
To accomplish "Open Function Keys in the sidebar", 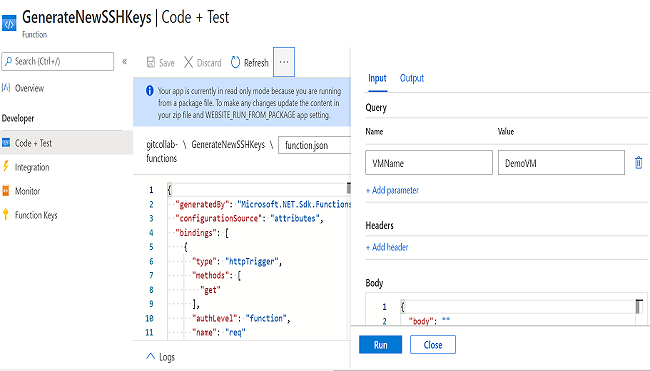I will coord(36,215).
